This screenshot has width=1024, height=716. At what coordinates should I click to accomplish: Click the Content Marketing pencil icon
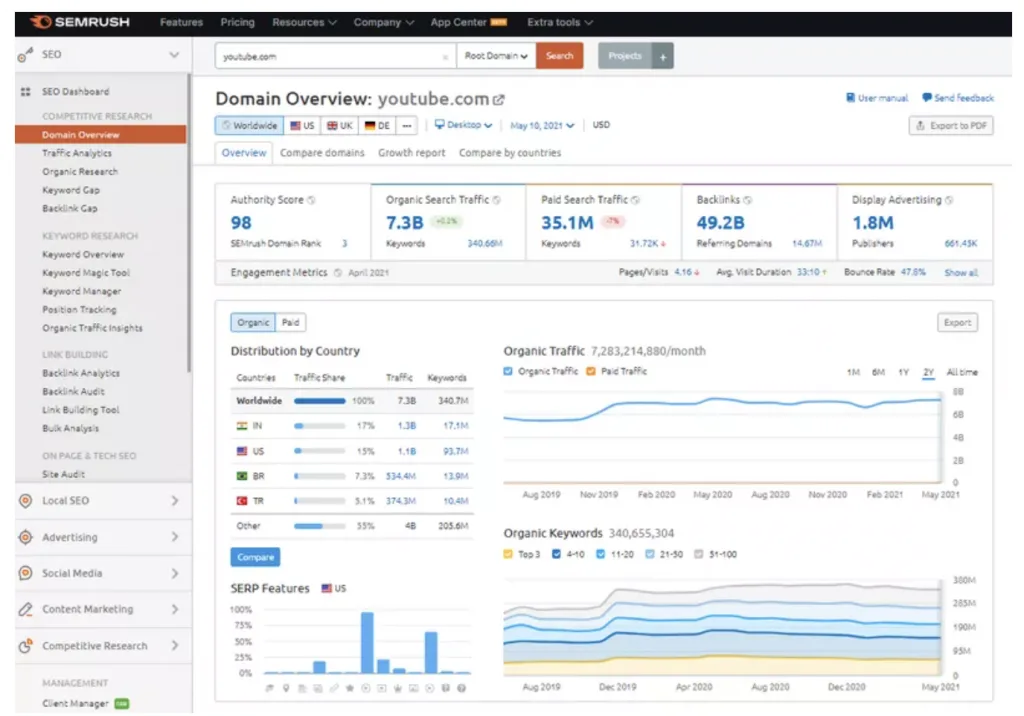pyautogui.click(x=25, y=610)
